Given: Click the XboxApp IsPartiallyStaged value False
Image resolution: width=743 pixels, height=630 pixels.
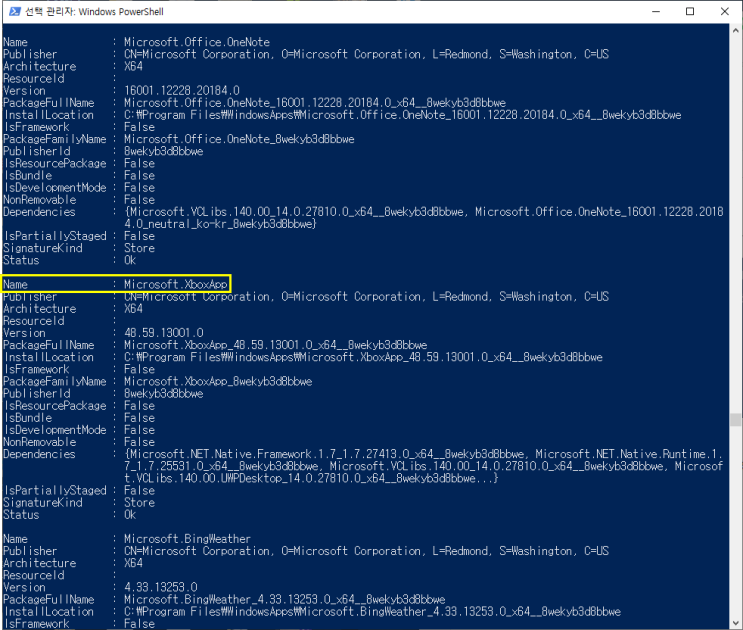Looking at the screenshot, I should (x=139, y=490).
